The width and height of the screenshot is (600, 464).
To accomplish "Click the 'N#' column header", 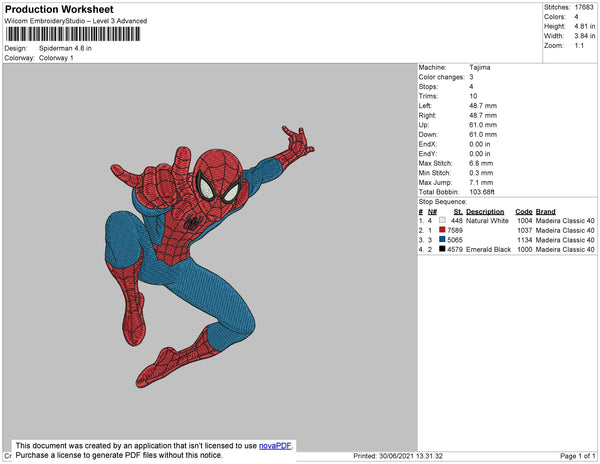I will [432, 212].
